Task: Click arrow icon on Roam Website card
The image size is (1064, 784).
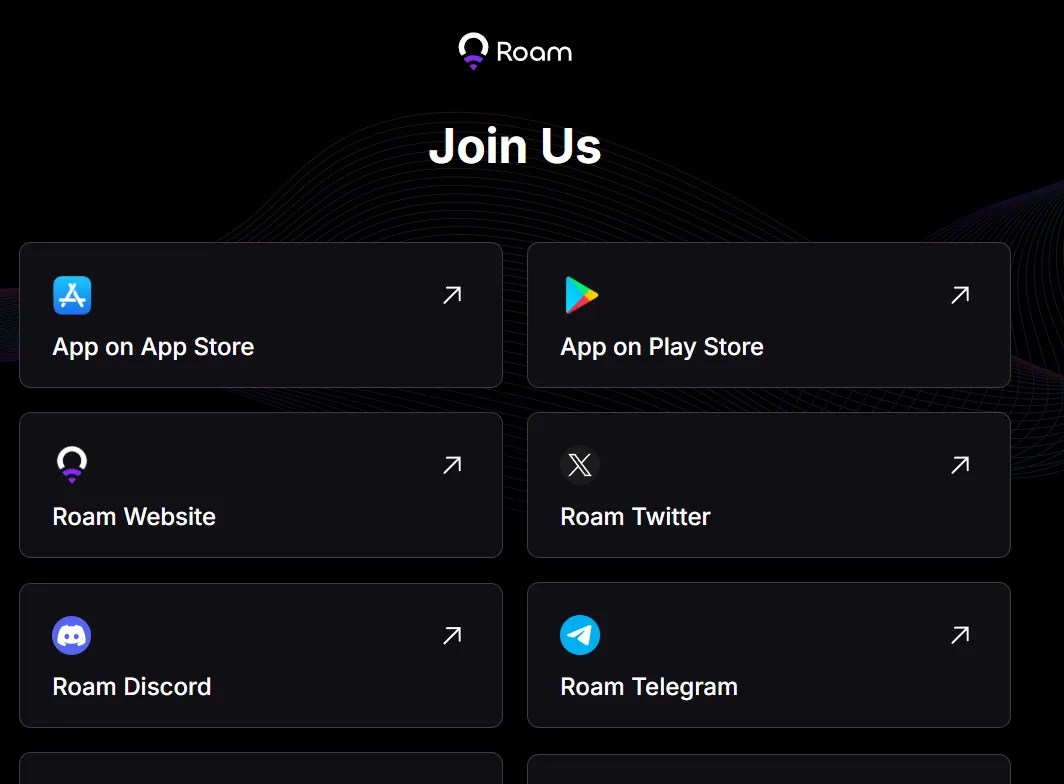Action: (452, 465)
